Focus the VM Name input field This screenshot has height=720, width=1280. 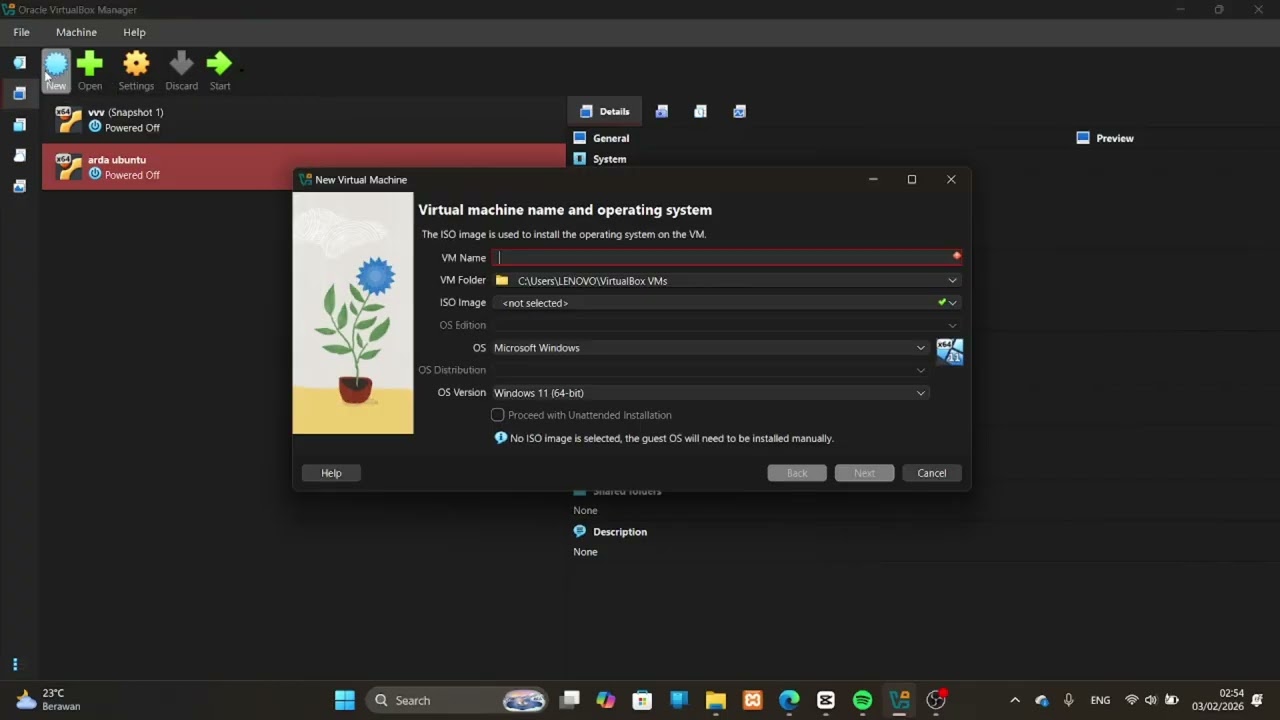point(726,257)
